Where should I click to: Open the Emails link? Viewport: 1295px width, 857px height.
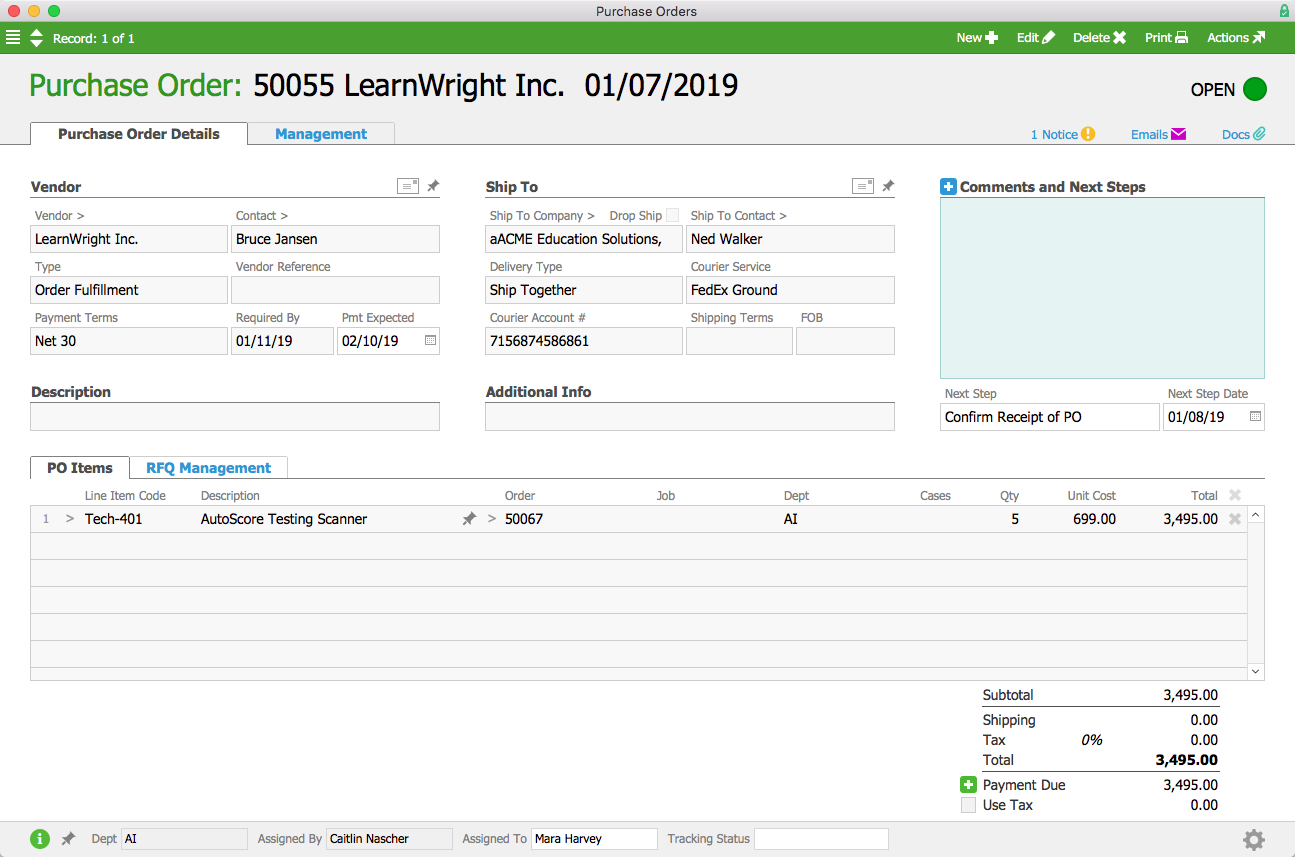1158,134
